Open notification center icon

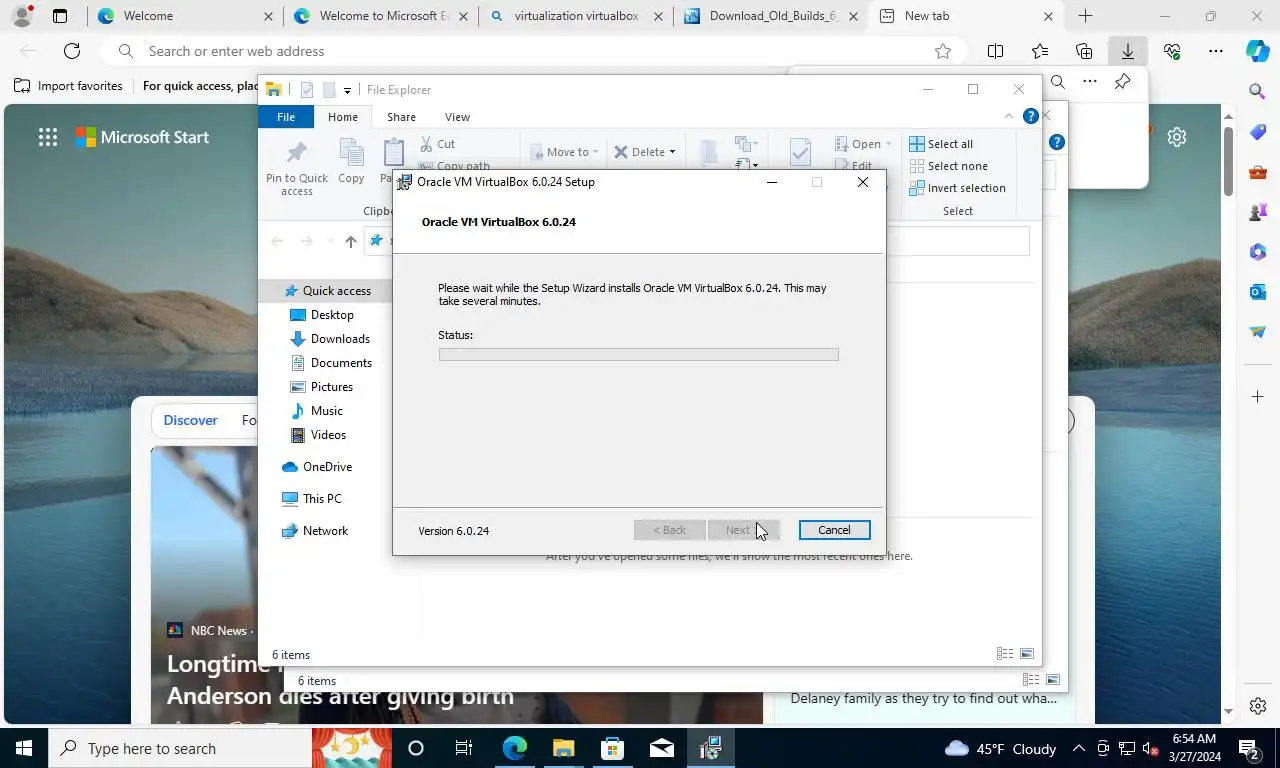point(1250,748)
